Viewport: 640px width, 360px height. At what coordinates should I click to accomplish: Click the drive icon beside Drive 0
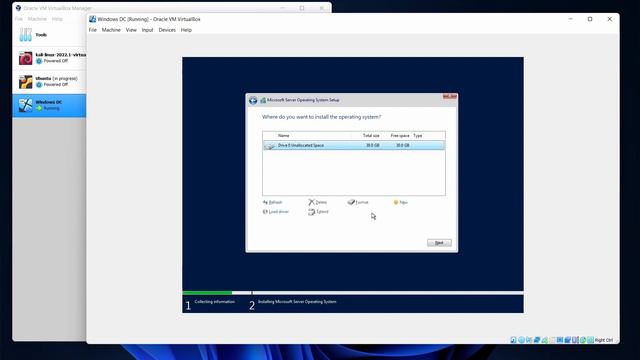(x=270, y=146)
